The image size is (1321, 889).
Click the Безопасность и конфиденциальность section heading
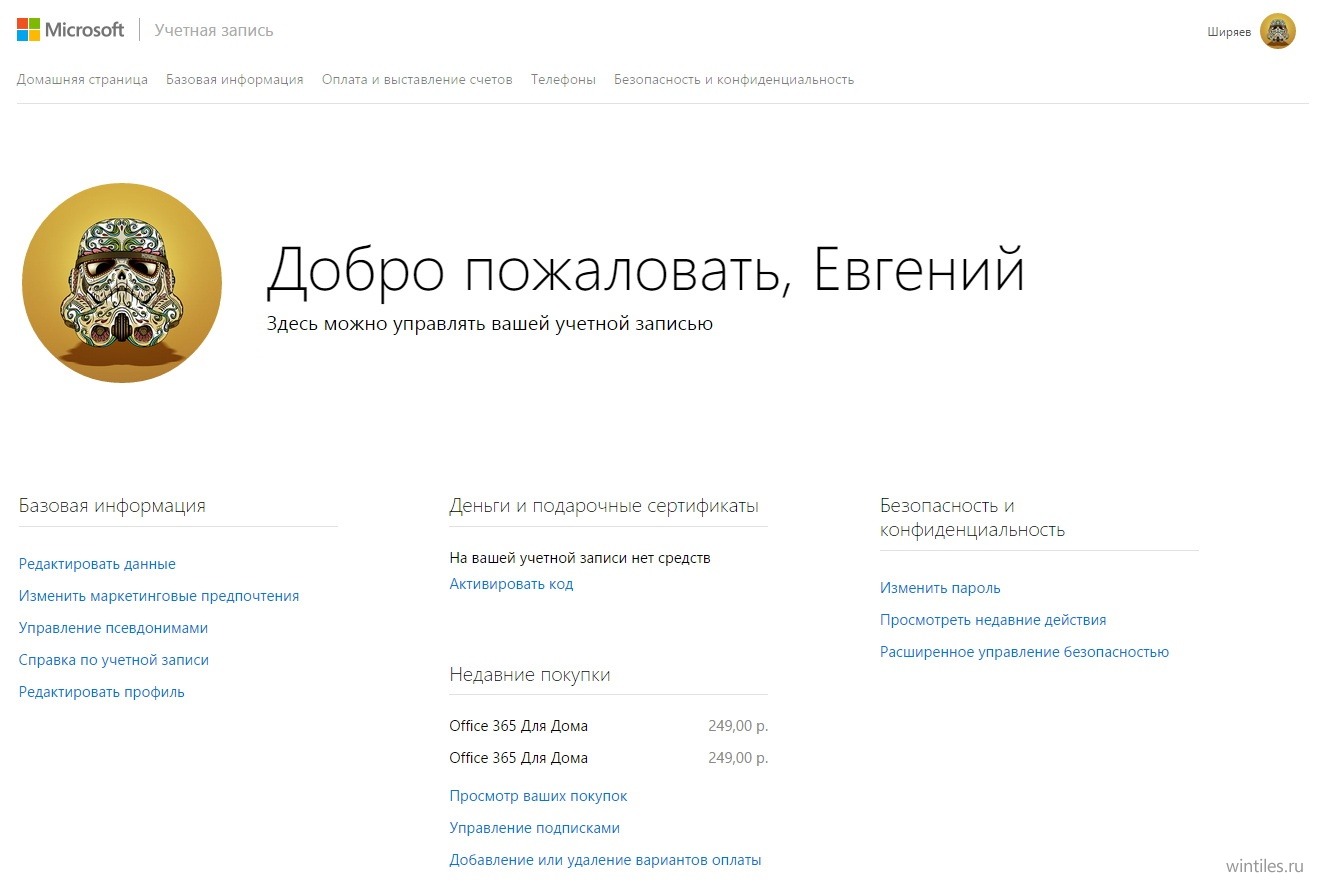point(972,518)
